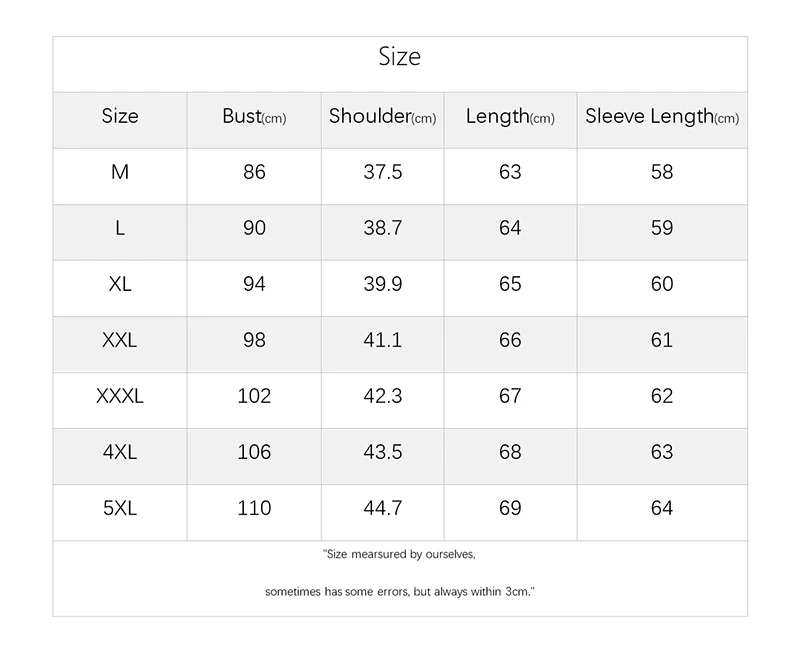The height and width of the screenshot is (659, 800).
Task: Select the L size row label
Action: tap(120, 228)
